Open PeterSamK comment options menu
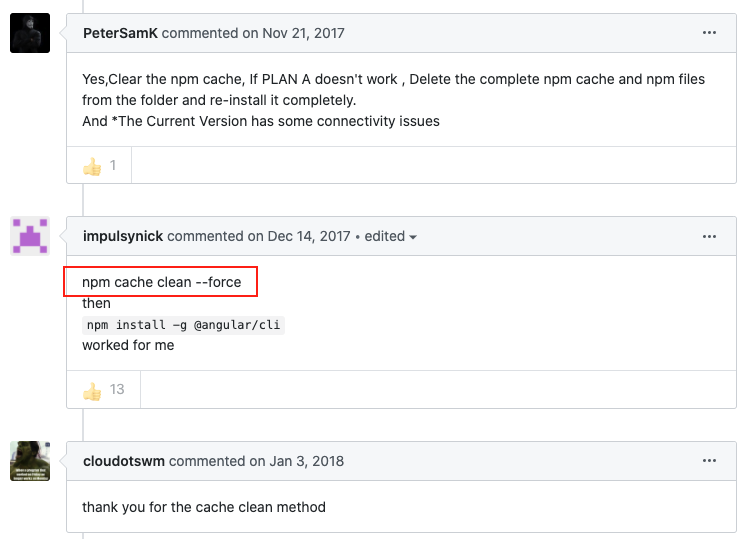 [x=709, y=33]
